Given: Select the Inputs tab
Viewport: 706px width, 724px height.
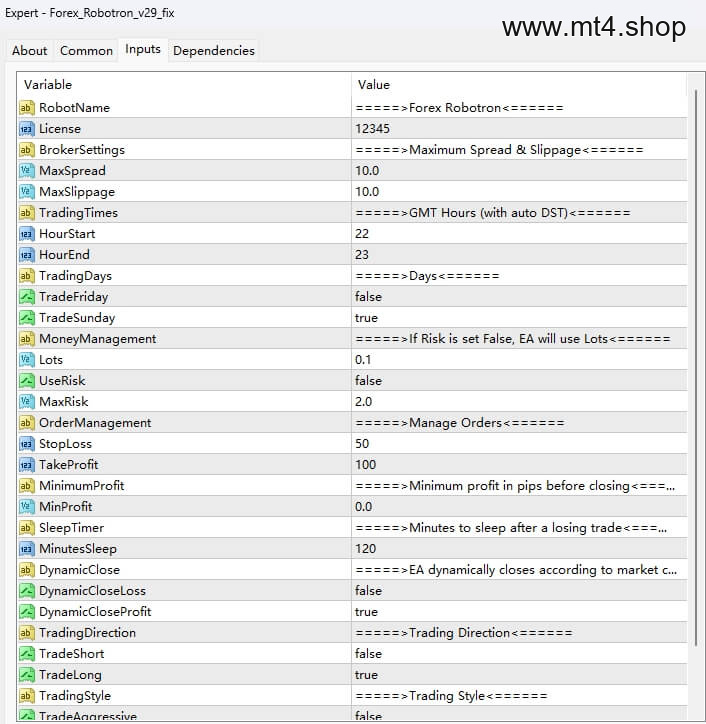Looking at the screenshot, I should tap(143, 49).
